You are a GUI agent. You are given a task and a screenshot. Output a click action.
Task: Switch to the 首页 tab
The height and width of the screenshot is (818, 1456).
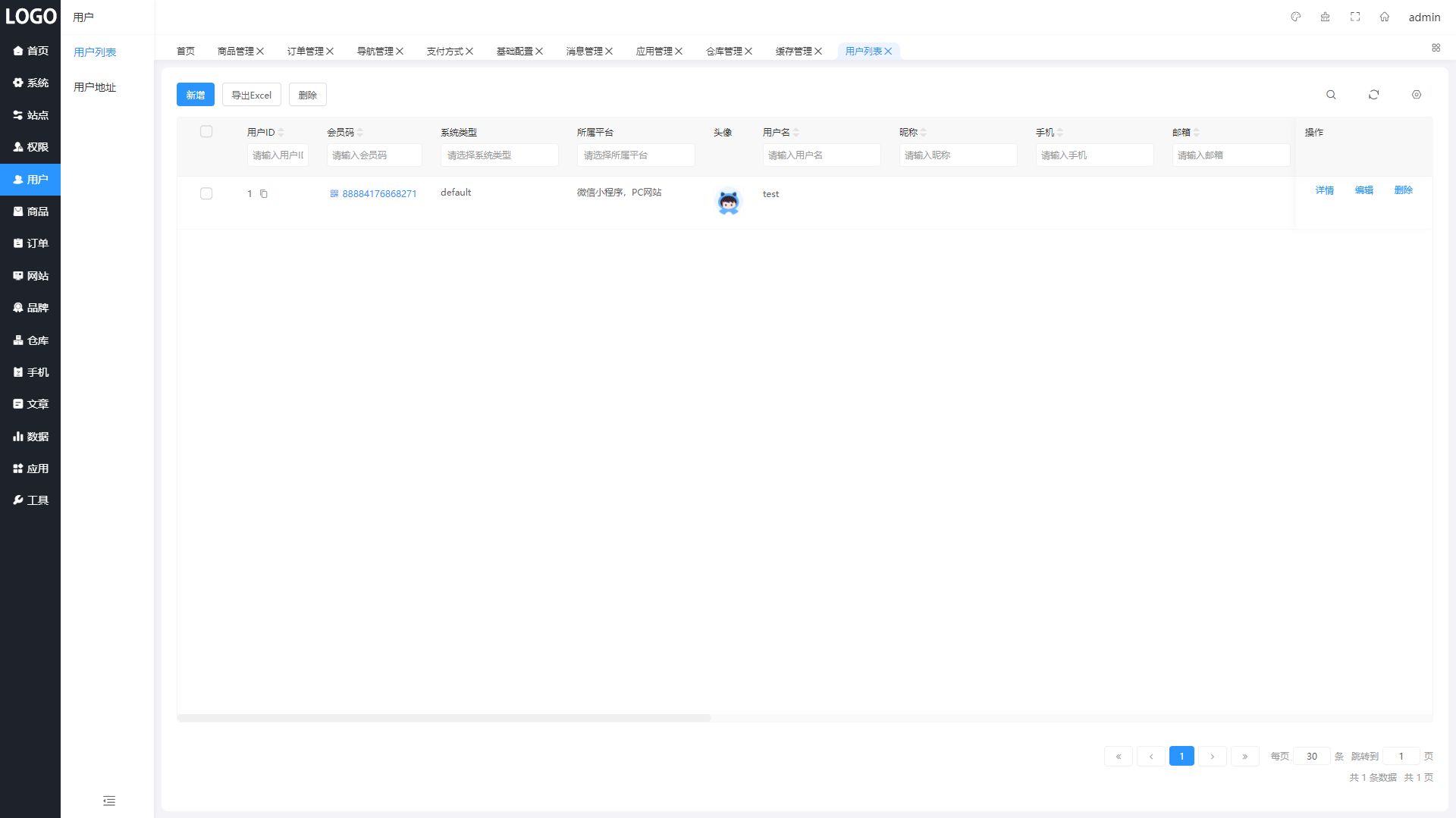click(x=186, y=51)
